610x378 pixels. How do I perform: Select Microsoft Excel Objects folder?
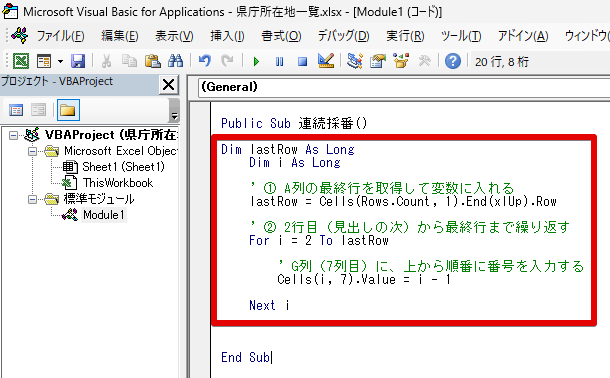click(x=121, y=151)
